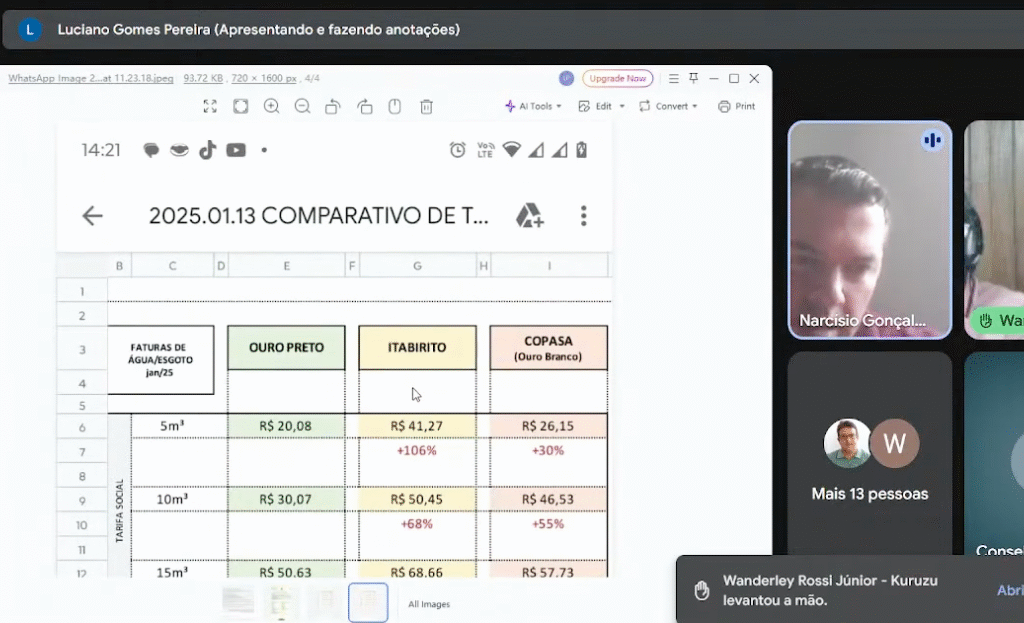Expand the Edit dropdown menu
Screen dimensions: 1024x623
(601, 106)
